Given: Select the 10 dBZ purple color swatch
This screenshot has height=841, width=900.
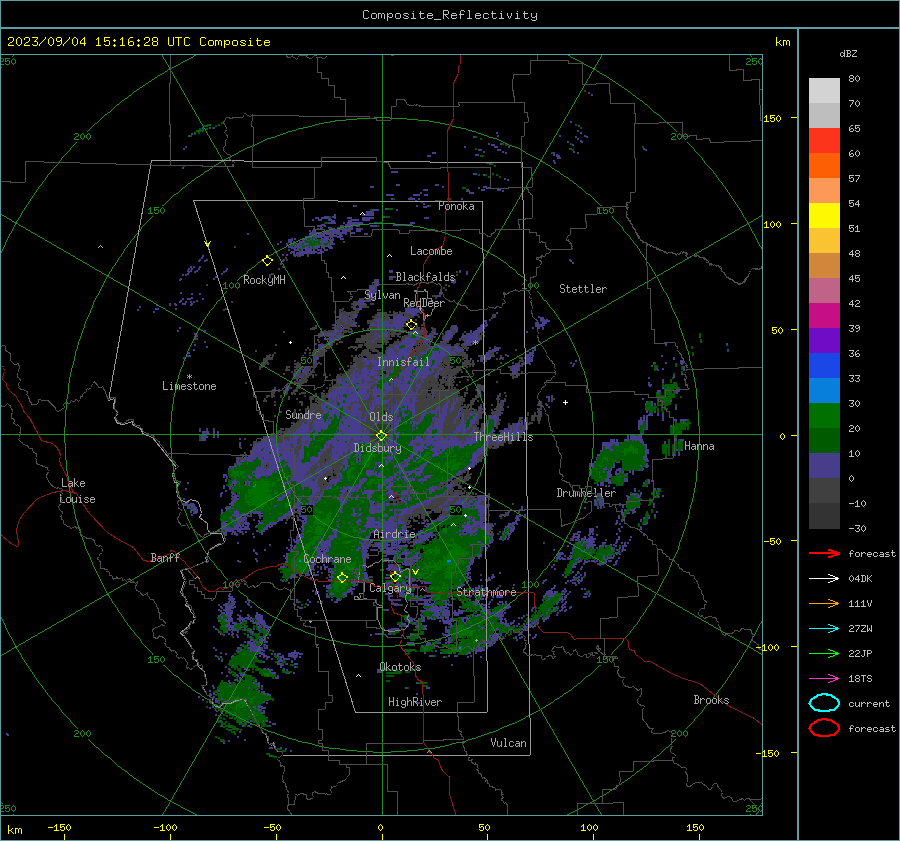Looking at the screenshot, I should (x=824, y=465).
